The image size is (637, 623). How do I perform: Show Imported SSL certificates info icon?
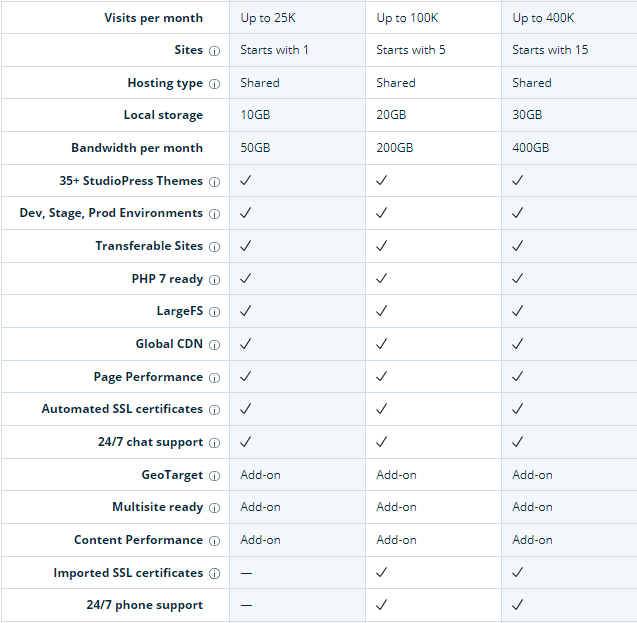[214, 574]
